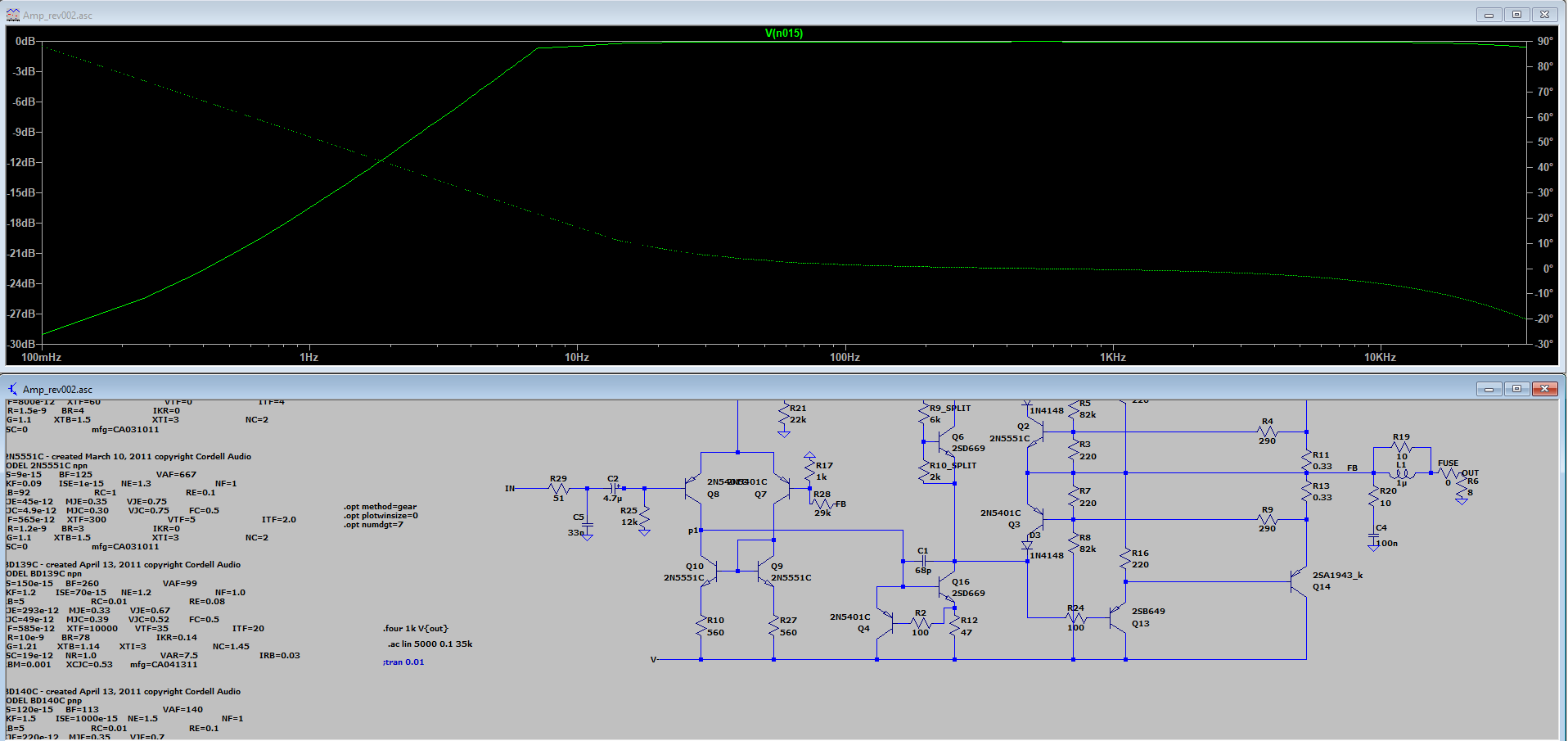Close the schematic window with red X
This screenshot has width=1568, height=741.
[x=1544, y=389]
